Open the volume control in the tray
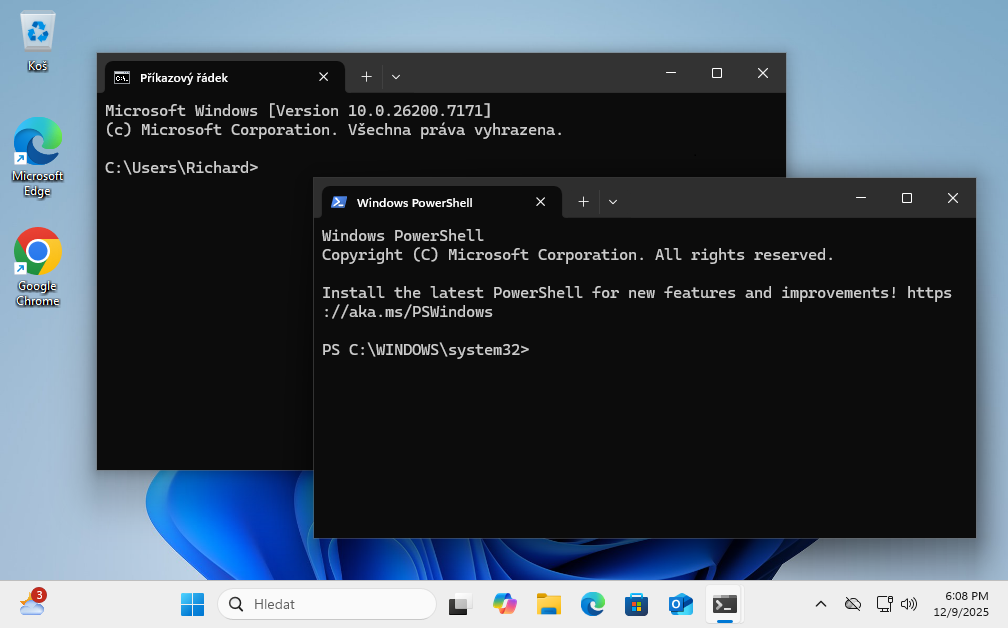This screenshot has height=628, width=1008. click(x=909, y=604)
